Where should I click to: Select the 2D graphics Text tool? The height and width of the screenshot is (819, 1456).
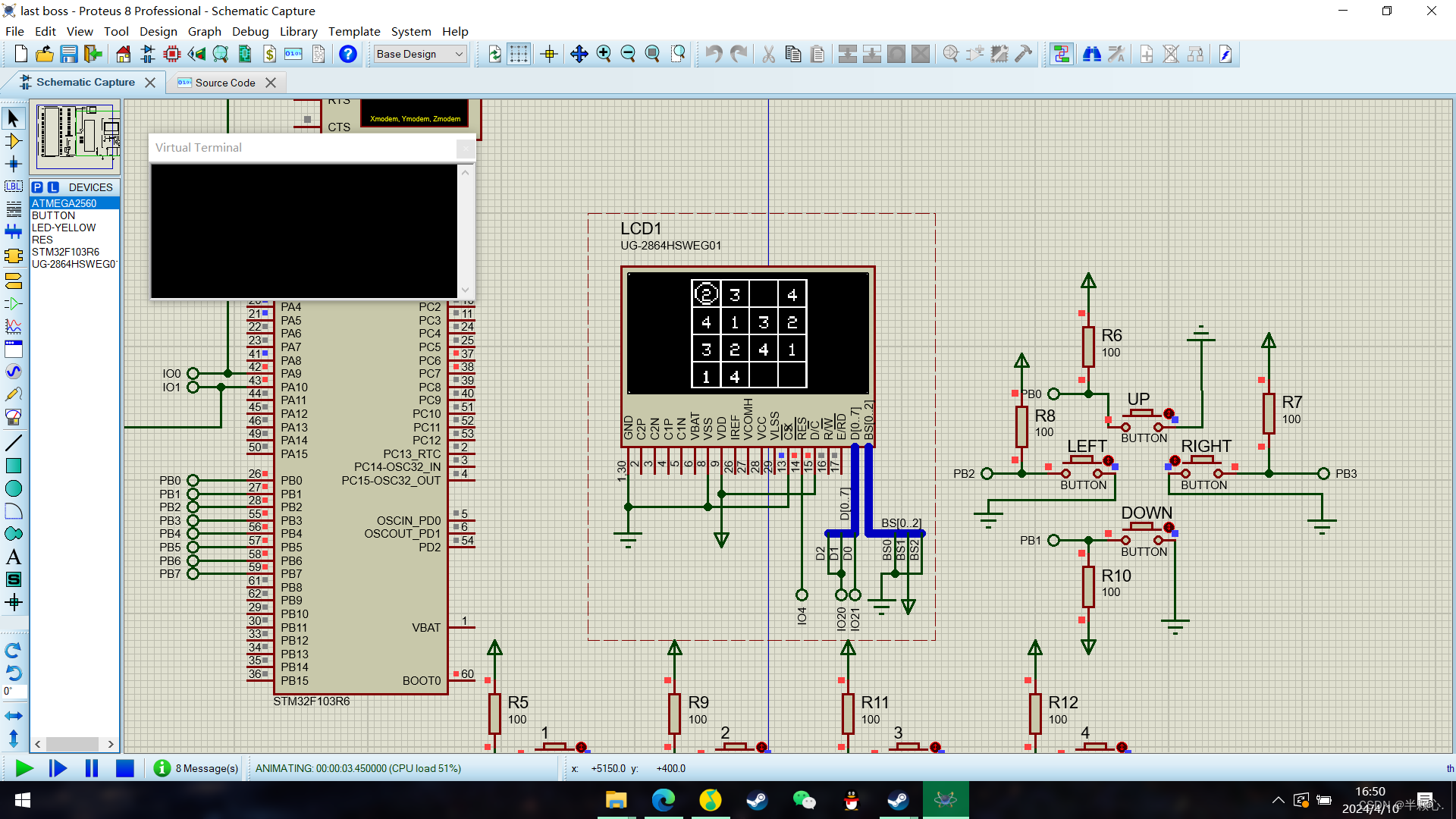pyautogui.click(x=13, y=556)
